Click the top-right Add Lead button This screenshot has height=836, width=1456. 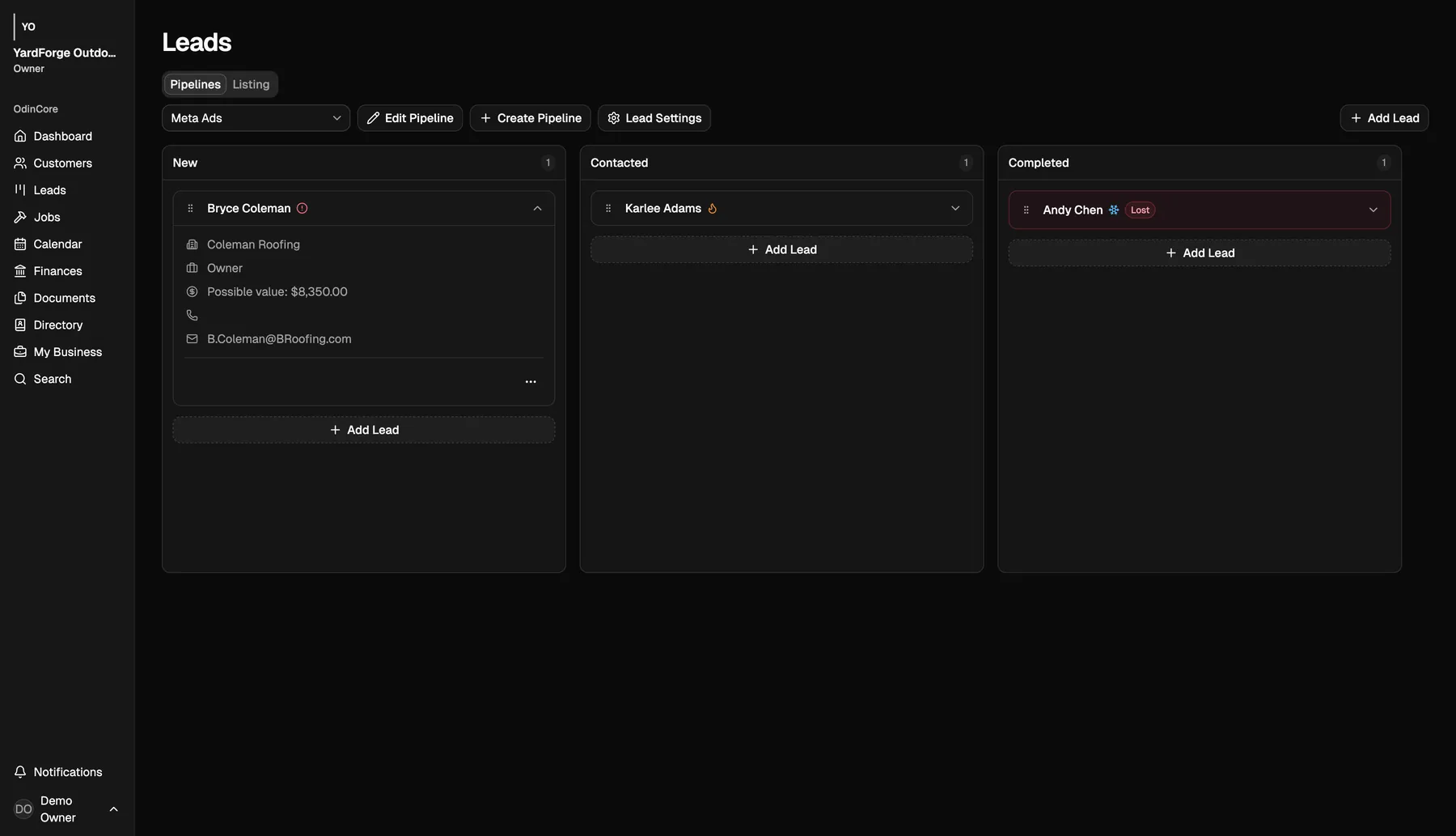(x=1384, y=118)
